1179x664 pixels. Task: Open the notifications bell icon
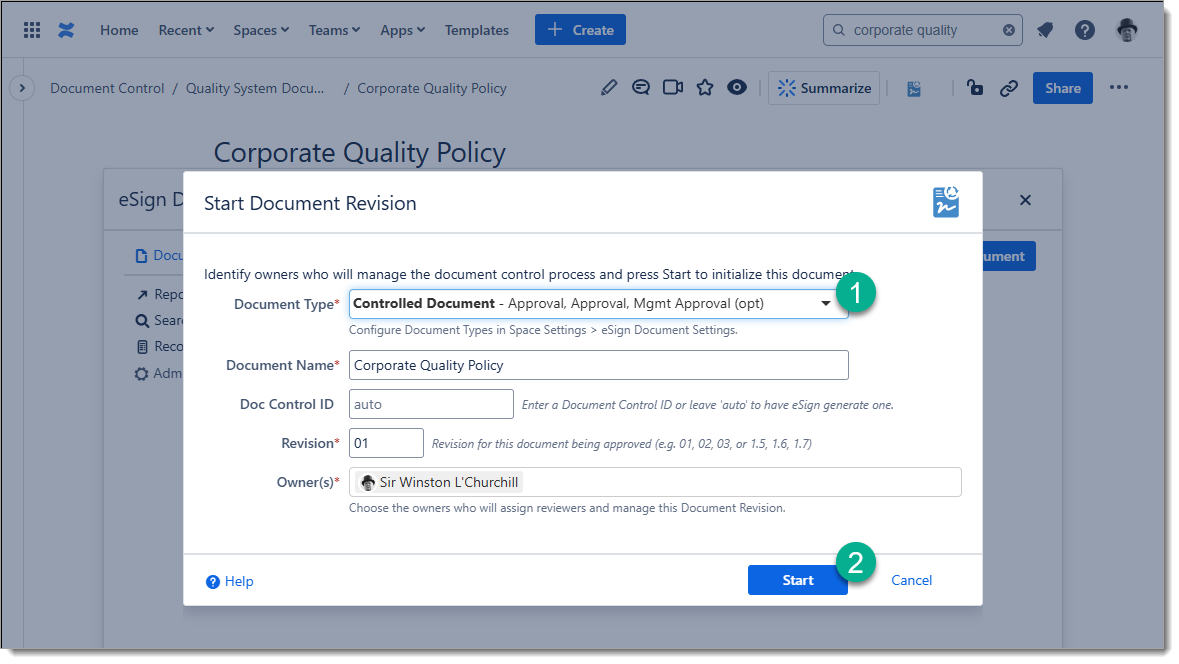pos(1045,30)
